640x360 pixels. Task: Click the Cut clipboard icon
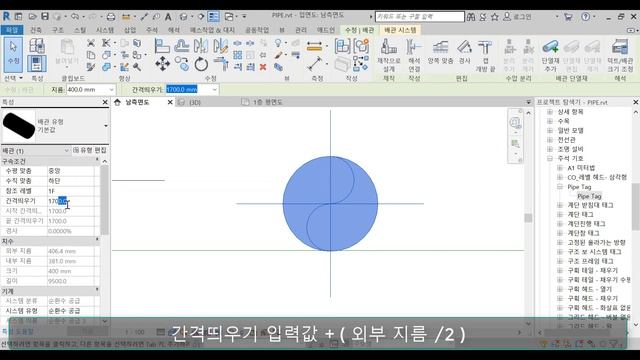(x=91, y=42)
